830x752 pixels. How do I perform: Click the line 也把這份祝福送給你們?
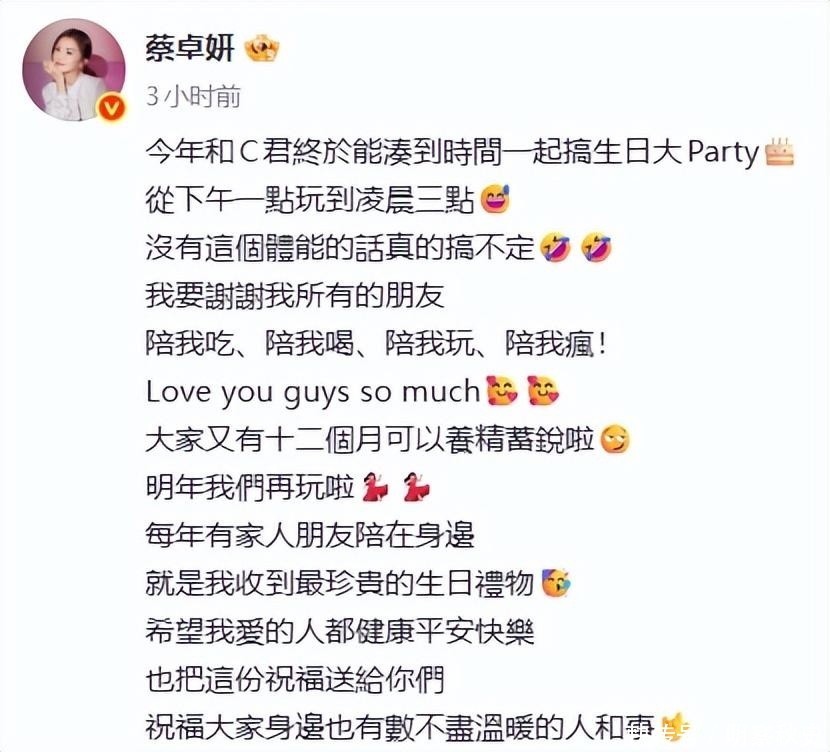click(x=295, y=680)
